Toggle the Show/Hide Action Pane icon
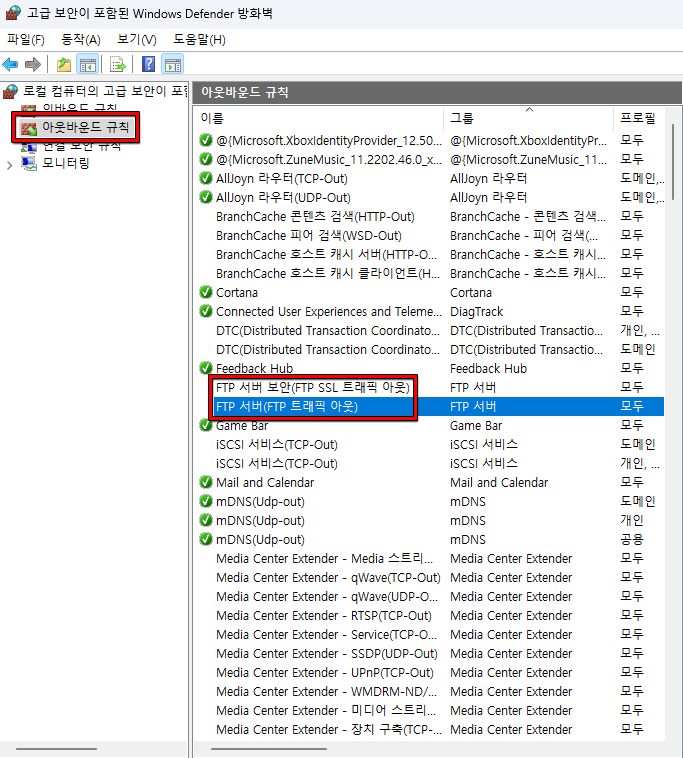Screen dimensions: 683x758 [x=173, y=64]
